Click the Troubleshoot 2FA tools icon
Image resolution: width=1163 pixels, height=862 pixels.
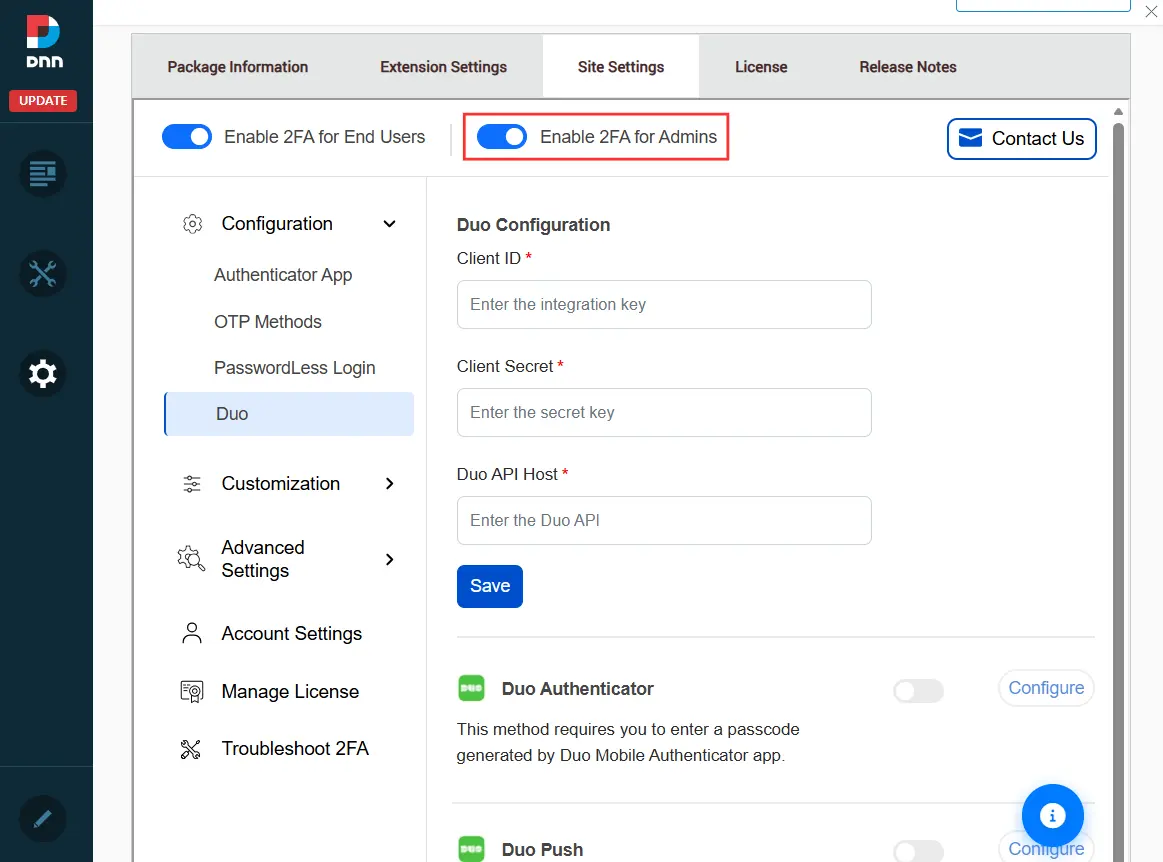(x=191, y=749)
